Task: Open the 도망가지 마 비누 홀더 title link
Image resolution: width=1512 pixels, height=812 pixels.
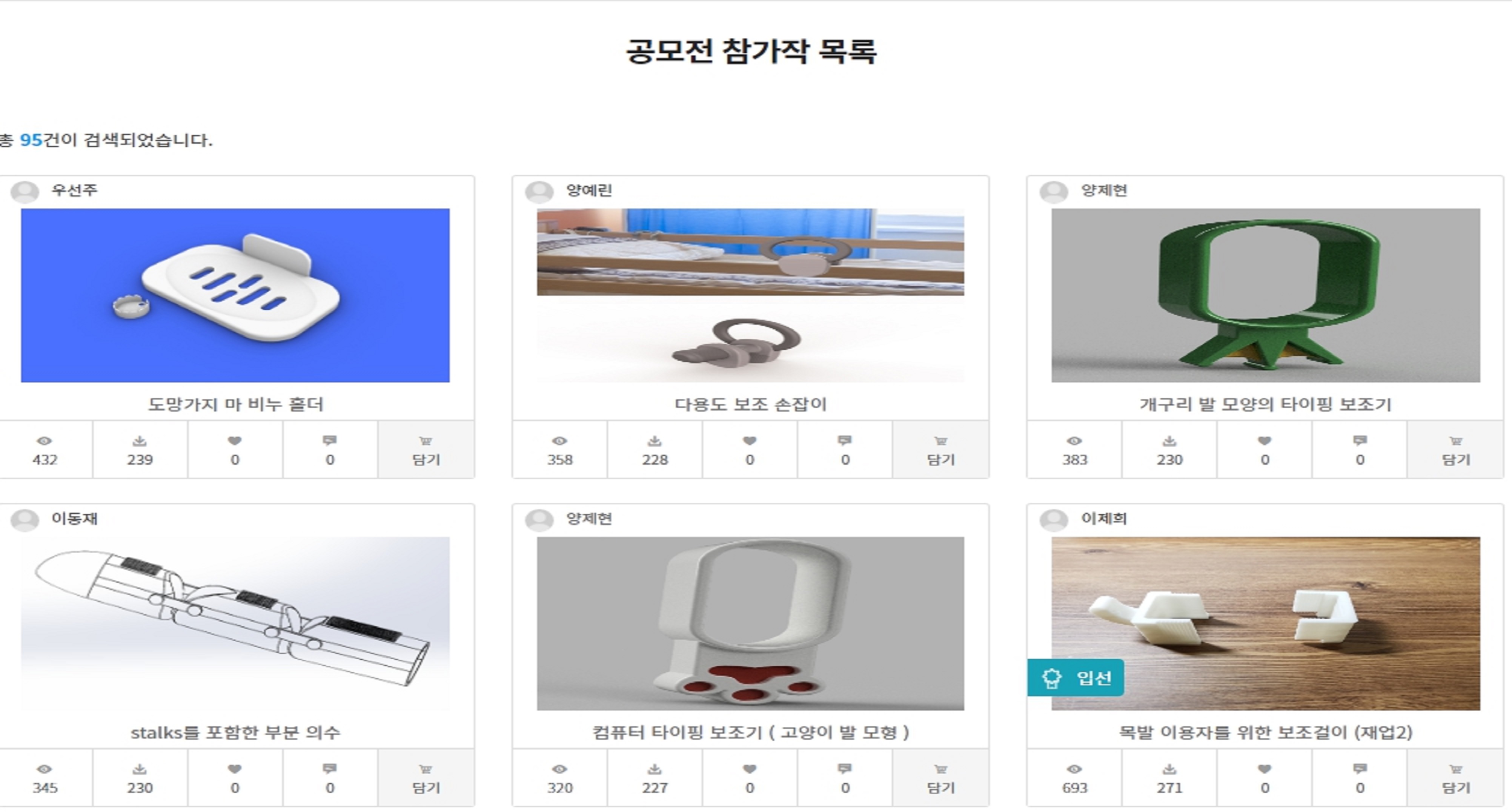Action: (235, 404)
